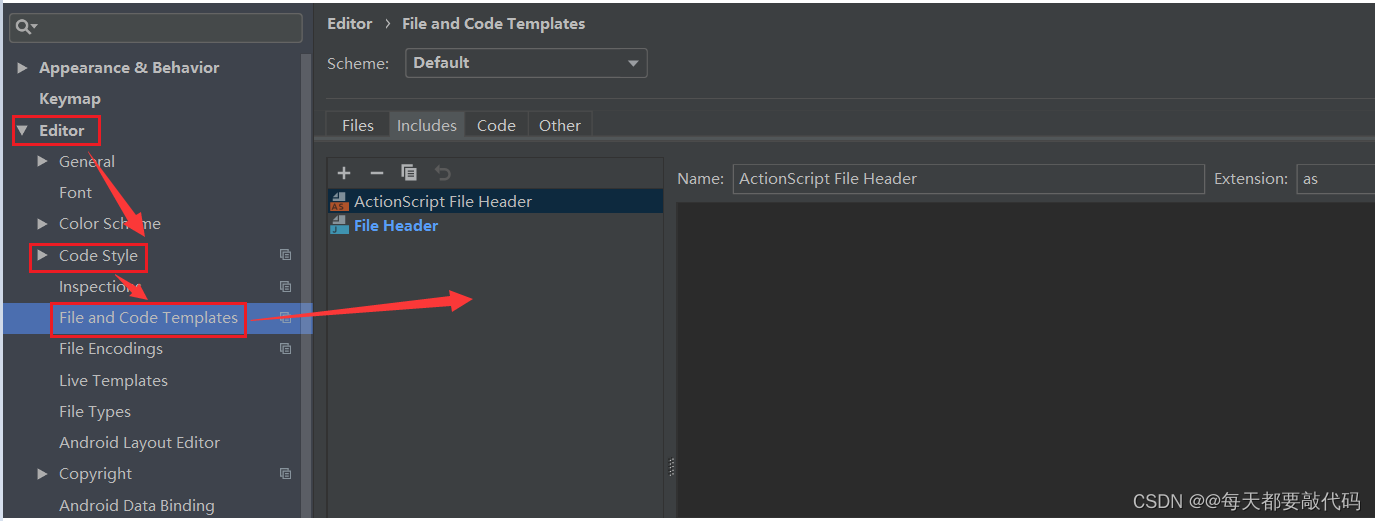This screenshot has height=521, width=1376.
Task: Switch to the Code tab
Action: [496, 125]
